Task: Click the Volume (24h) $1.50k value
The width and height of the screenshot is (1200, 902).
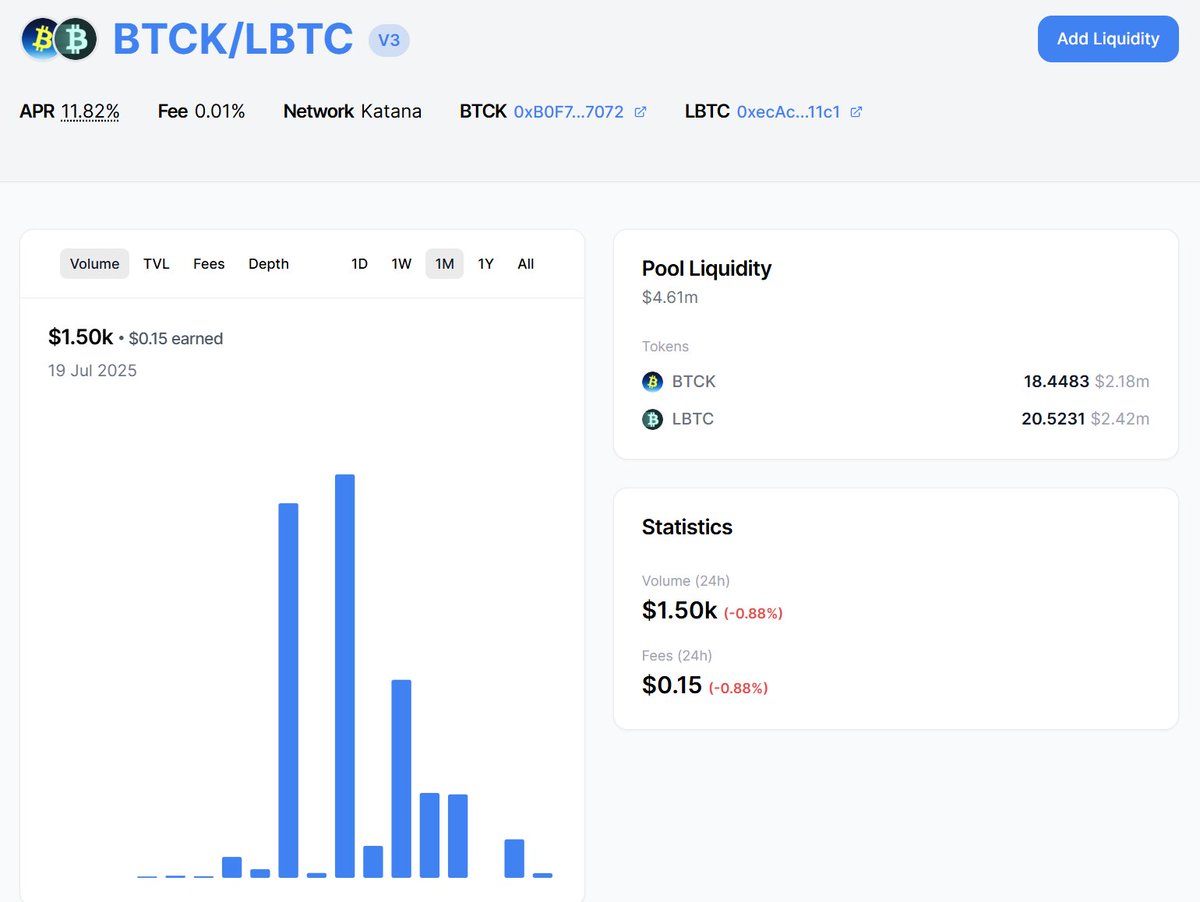Action: (x=680, y=610)
